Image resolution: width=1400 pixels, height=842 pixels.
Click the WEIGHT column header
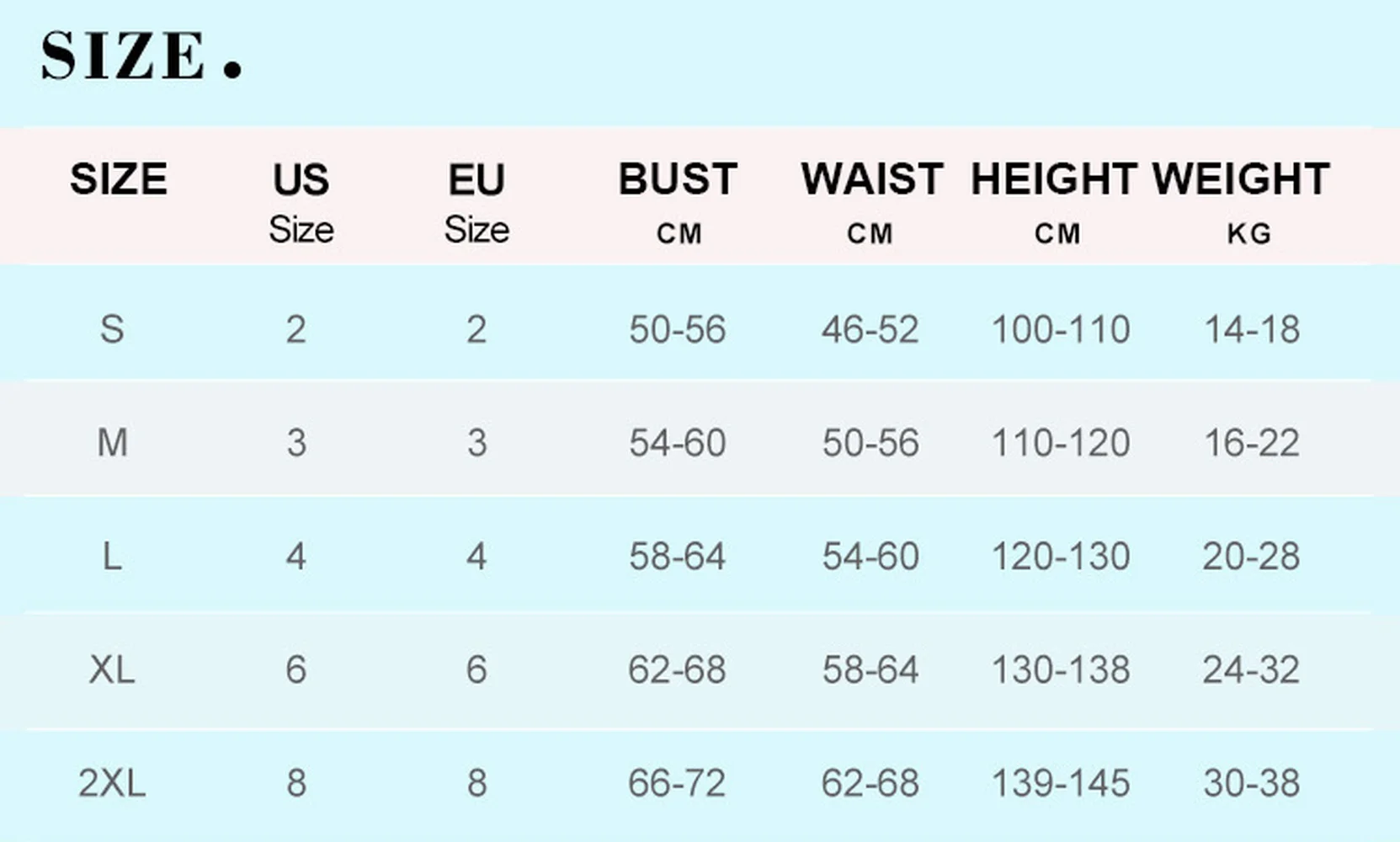pyautogui.click(x=1242, y=179)
